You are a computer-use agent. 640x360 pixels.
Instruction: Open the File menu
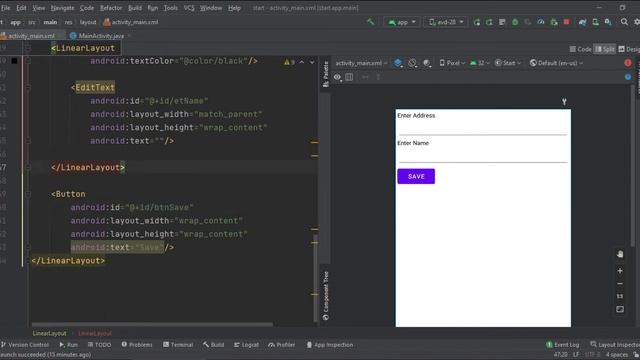[6, 8]
